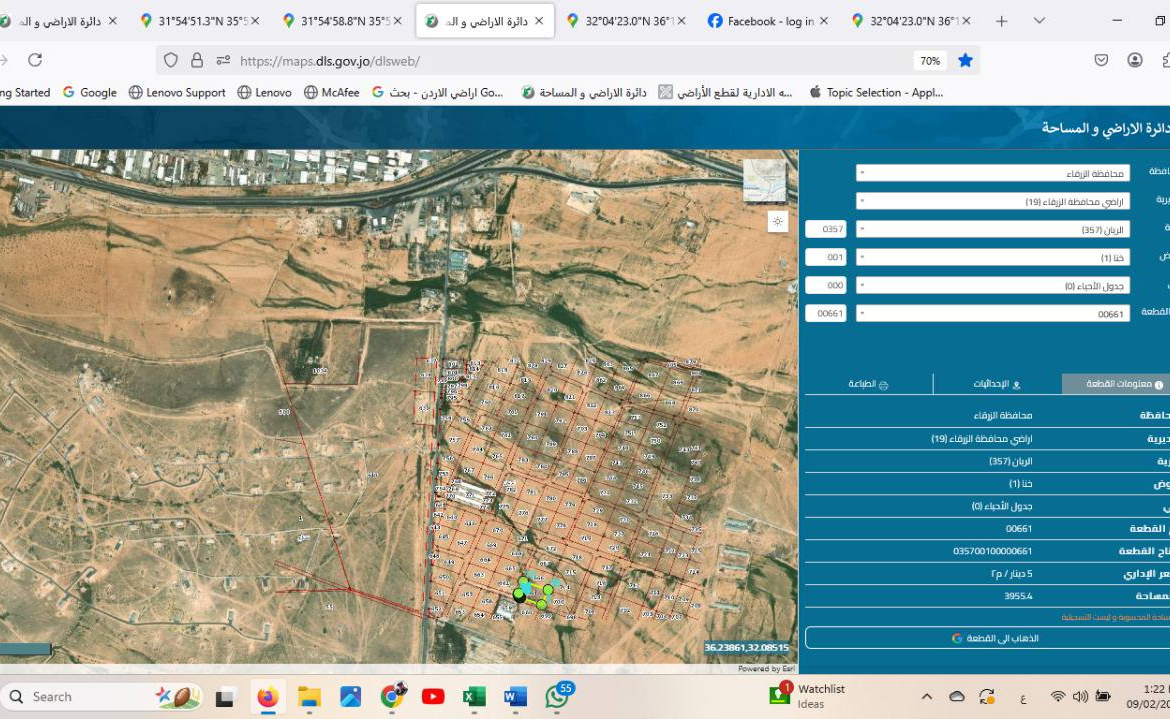Expand the village dropdown showing الريان (357)
Image resolution: width=1170 pixels, height=719 pixels.
point(992,229)
